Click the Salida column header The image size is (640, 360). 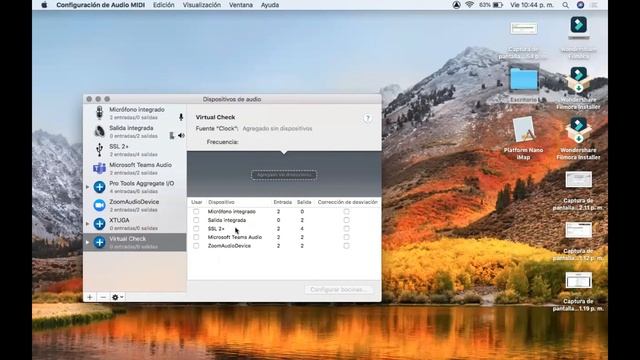point(304,202)
